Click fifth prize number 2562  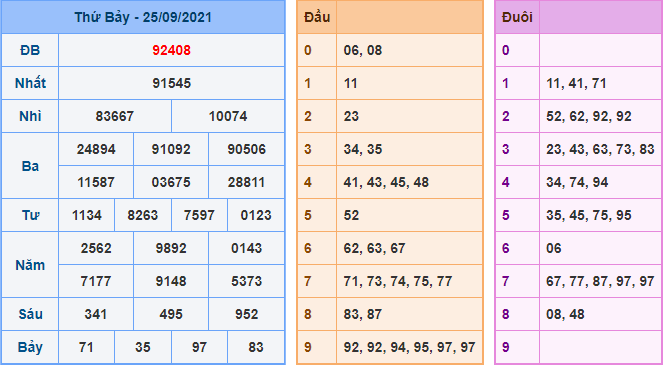(x=96, y=249)
